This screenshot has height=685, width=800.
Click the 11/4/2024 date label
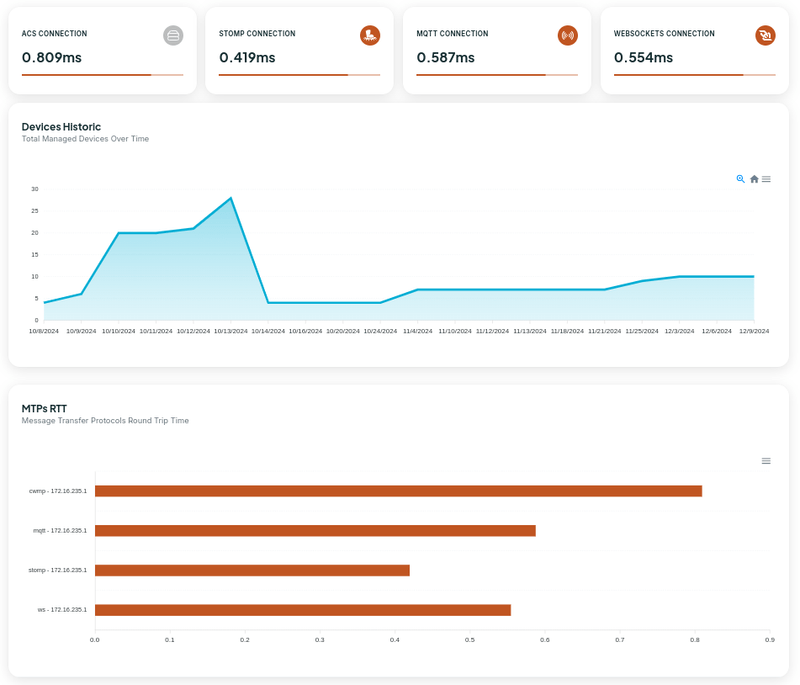click(418, 331)
